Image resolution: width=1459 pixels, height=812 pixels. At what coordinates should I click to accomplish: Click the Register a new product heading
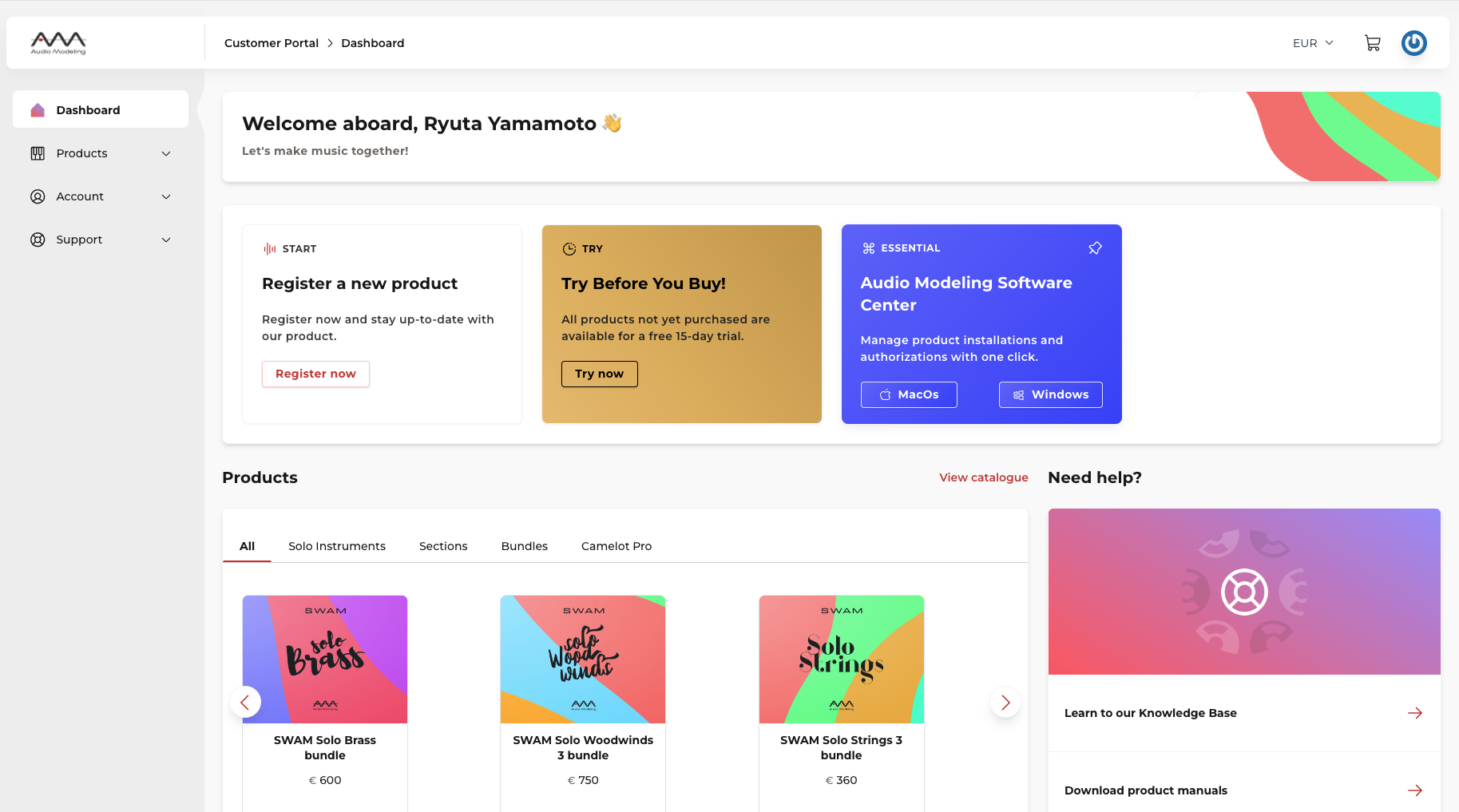point(359,283)
